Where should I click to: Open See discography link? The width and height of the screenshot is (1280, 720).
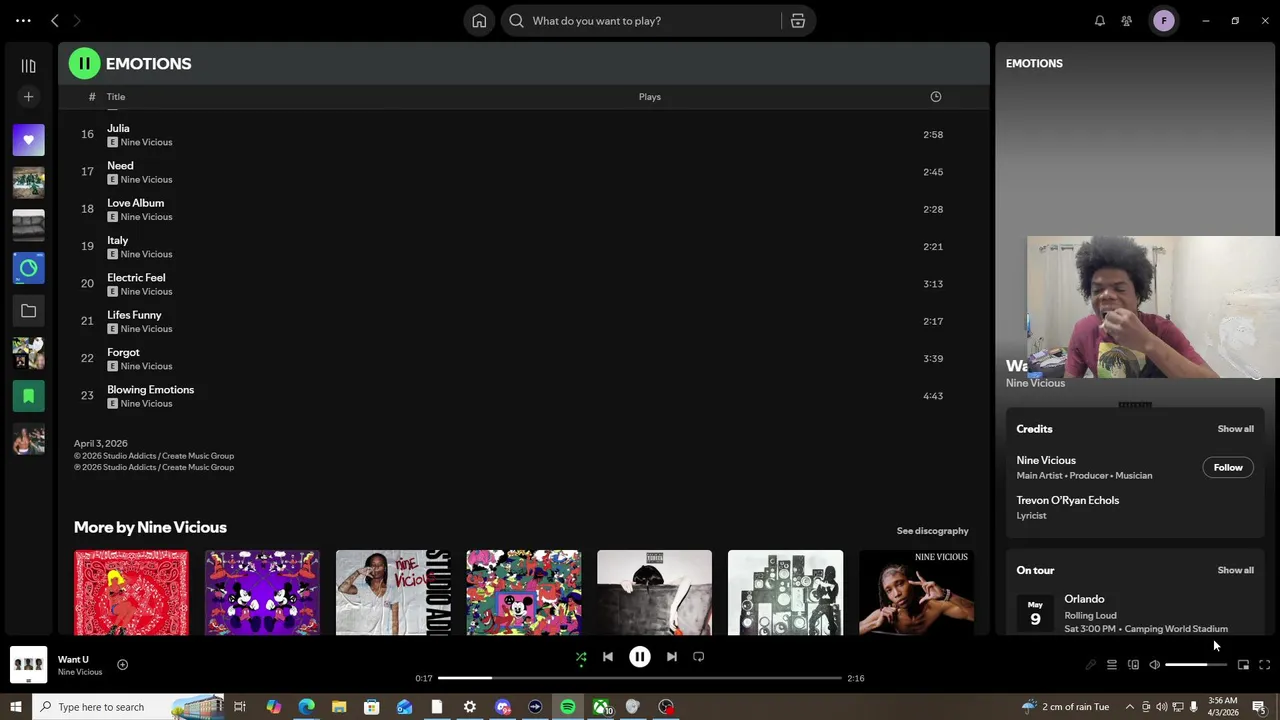(x=932, y=531)
